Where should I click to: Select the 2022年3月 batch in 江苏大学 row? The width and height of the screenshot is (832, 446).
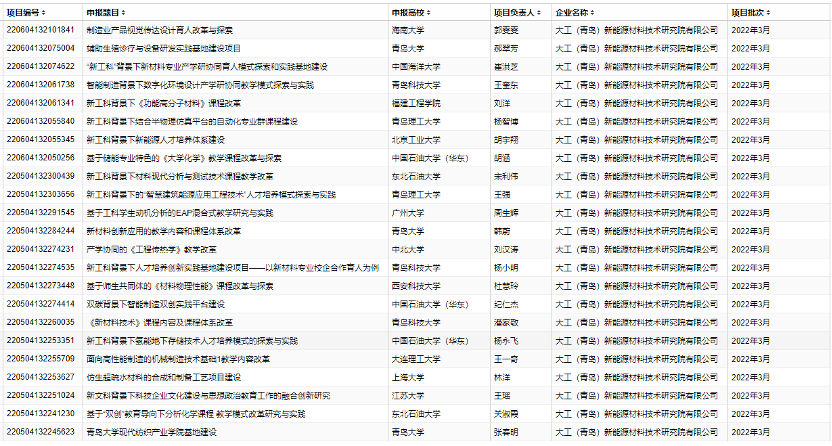point(750,396)
